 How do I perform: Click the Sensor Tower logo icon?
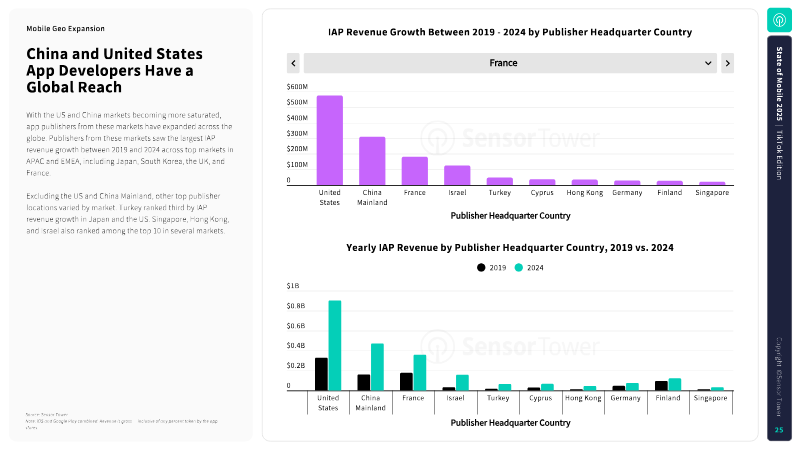(780, 21)
